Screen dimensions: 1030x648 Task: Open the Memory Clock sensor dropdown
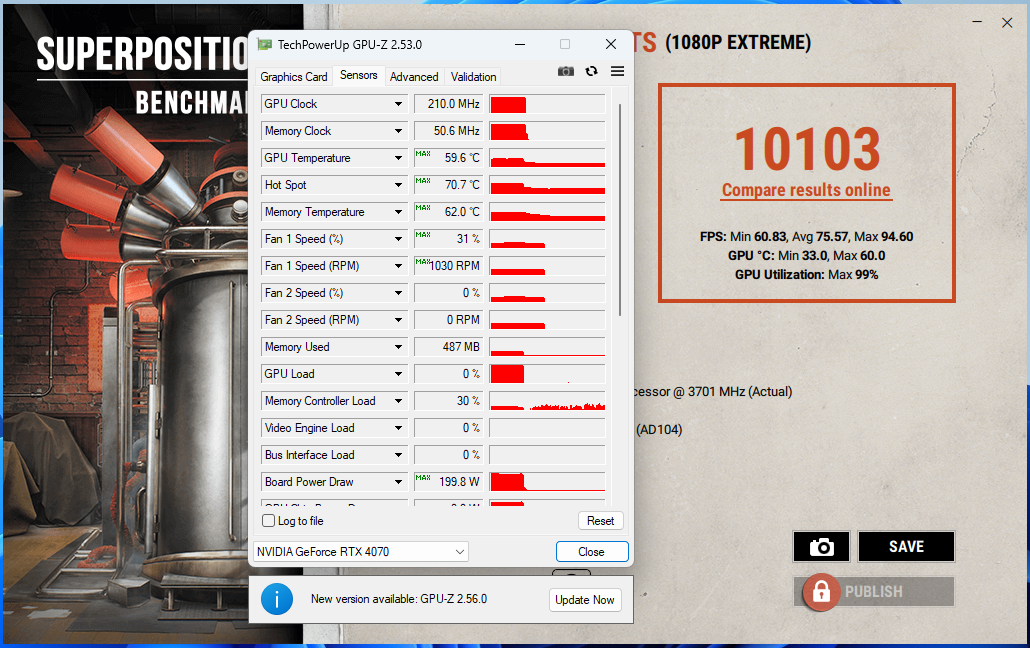tap(399, 131)
